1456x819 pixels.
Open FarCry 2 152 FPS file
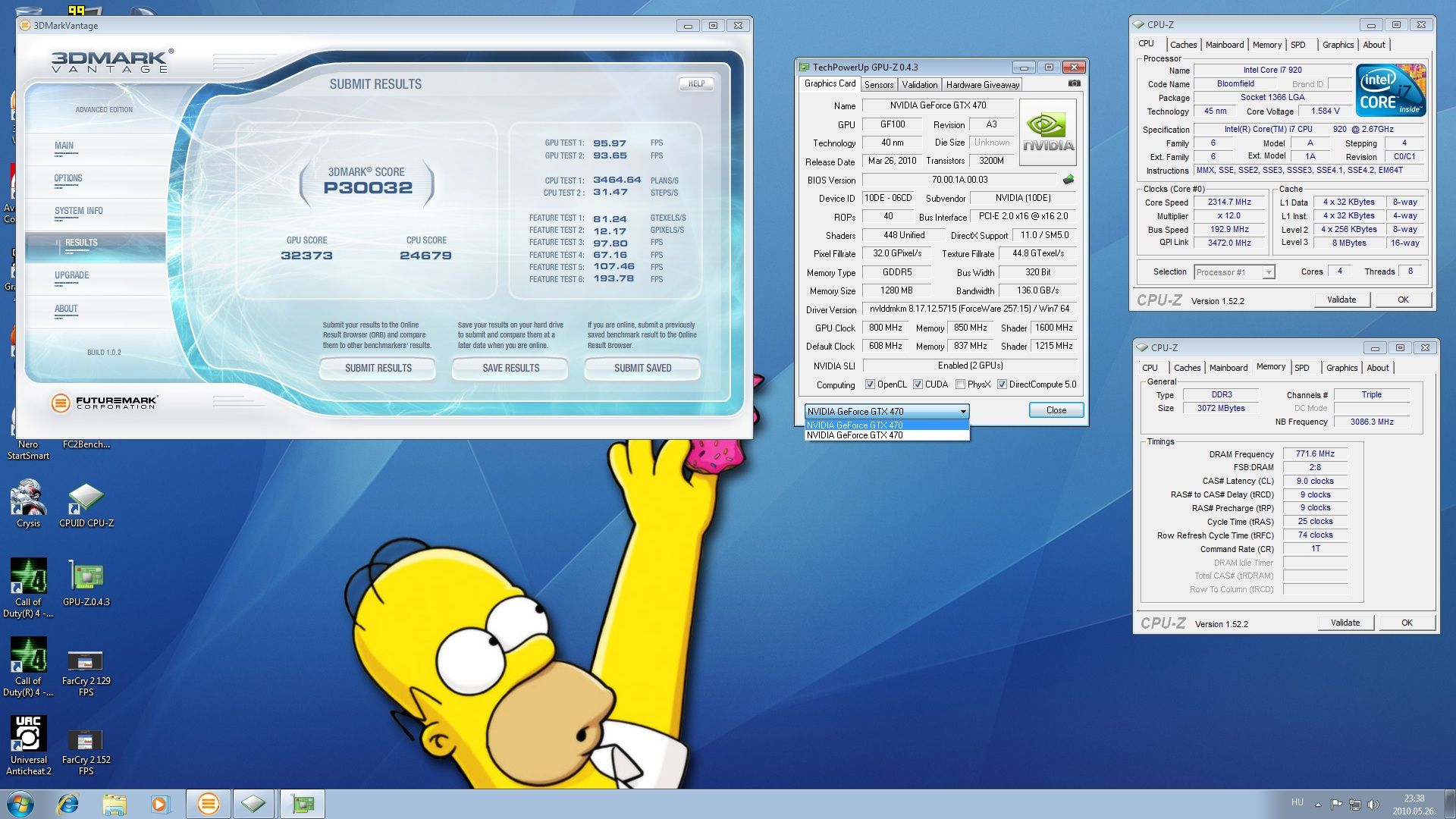[86, 739]
